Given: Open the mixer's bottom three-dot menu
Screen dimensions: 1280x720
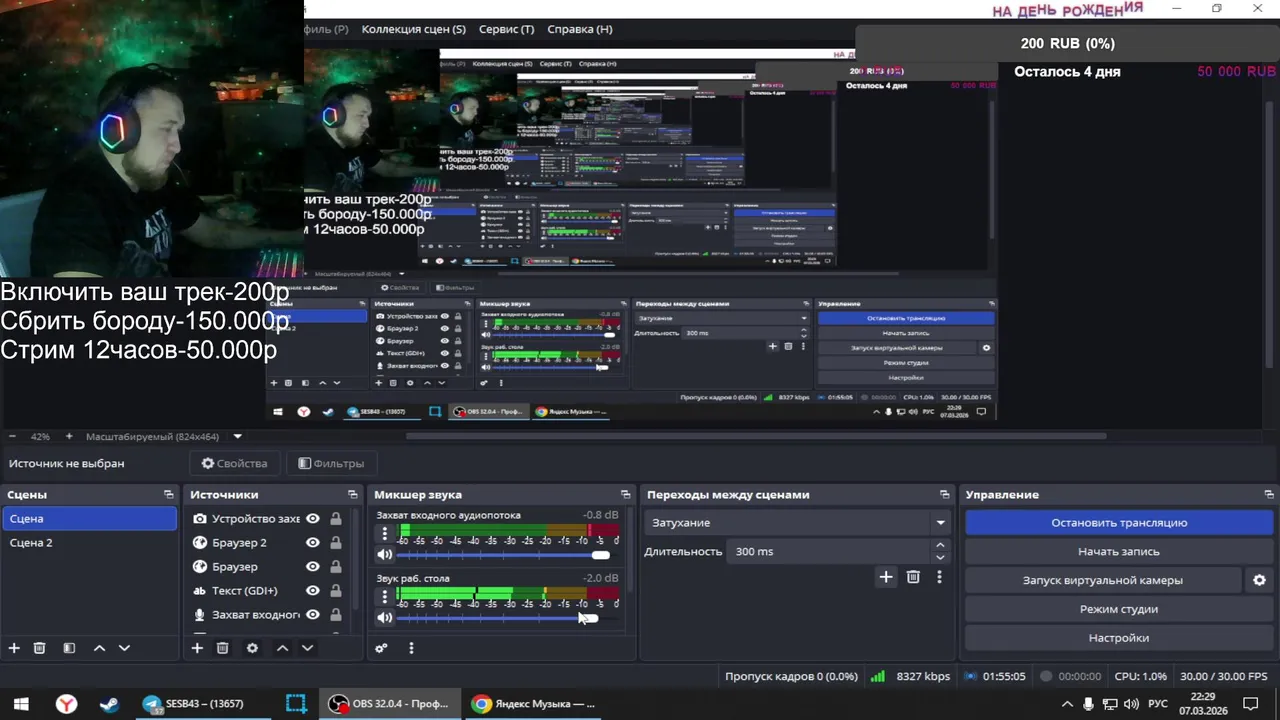Looking at the screenshot, I should point(411,648).
